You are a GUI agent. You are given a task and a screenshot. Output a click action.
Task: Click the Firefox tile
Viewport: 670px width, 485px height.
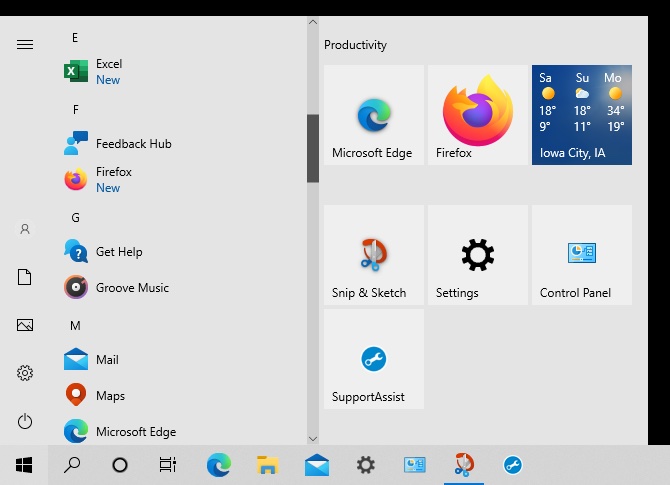coord(478,115)
